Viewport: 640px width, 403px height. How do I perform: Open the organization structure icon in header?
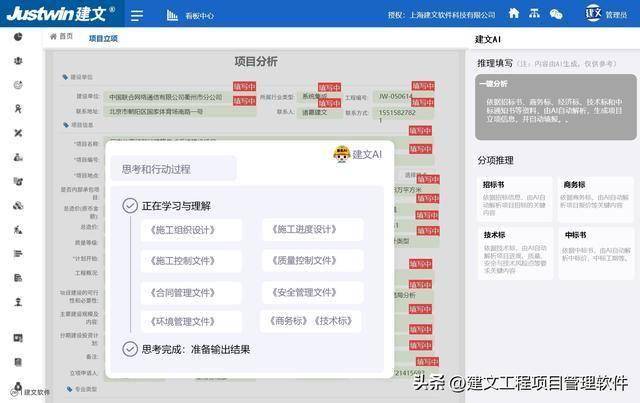pyautogui.click(x=535, y=14)
